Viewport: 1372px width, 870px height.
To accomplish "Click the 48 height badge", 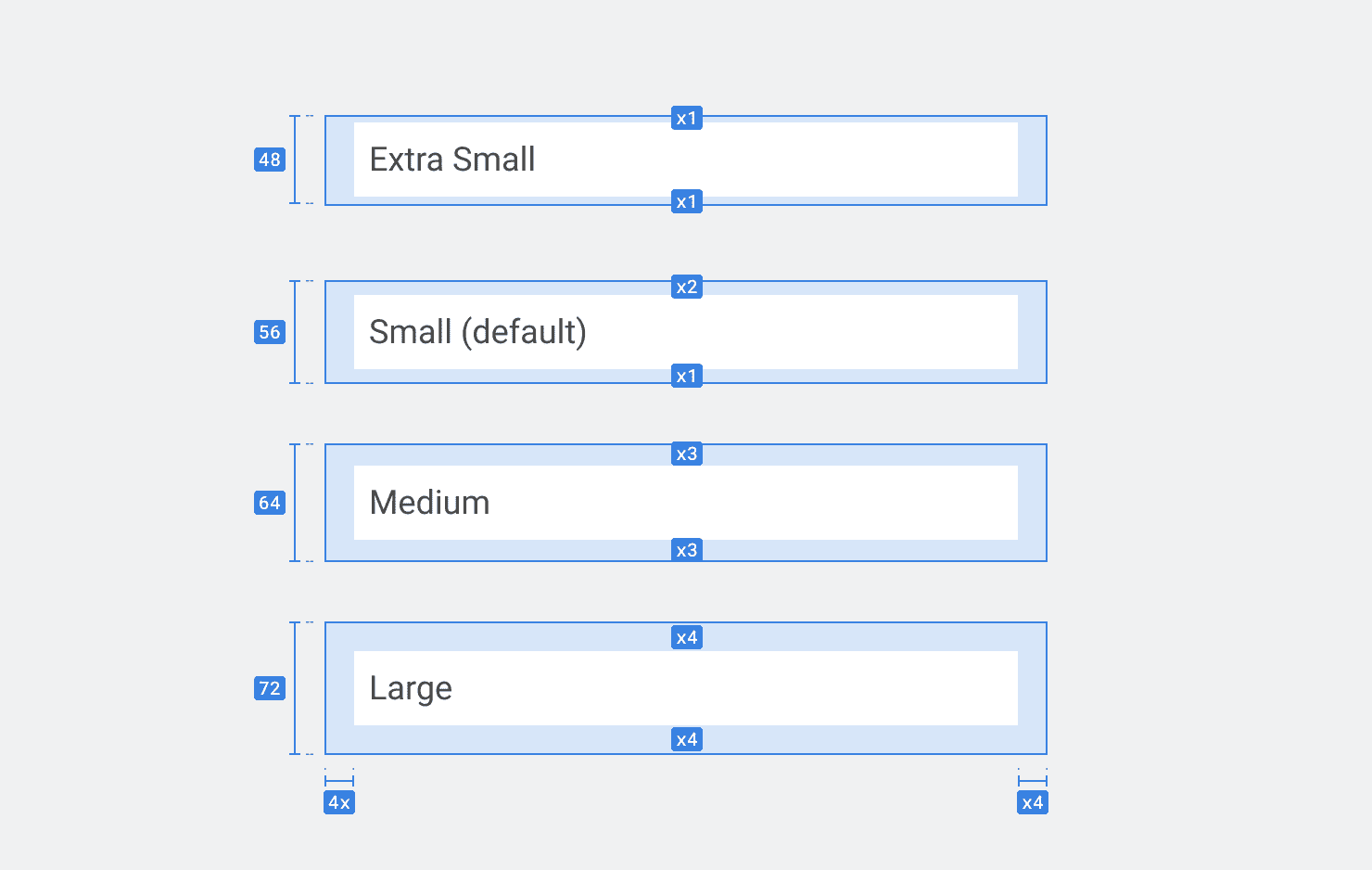I will (270, 160).
